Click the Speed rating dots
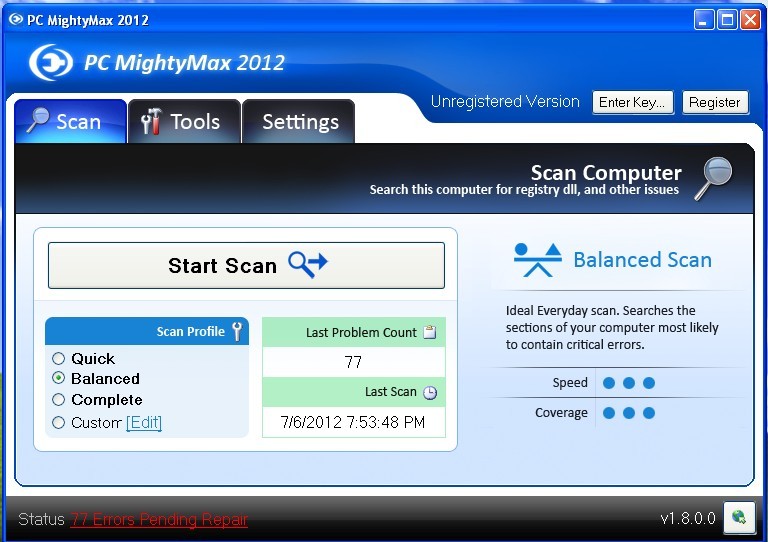The width and height of the screenshot is (768, 542). 629,382
